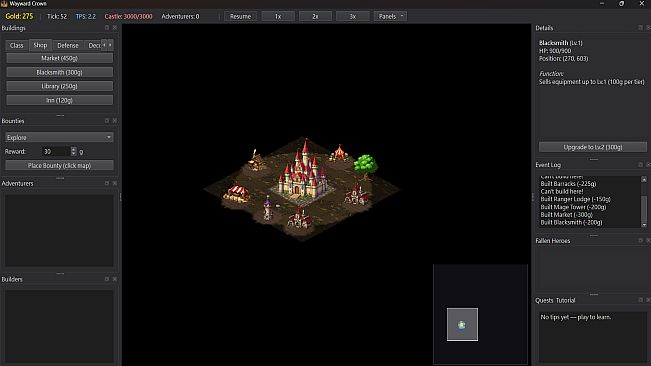Click the striped market stall building

tap(237, 192)
